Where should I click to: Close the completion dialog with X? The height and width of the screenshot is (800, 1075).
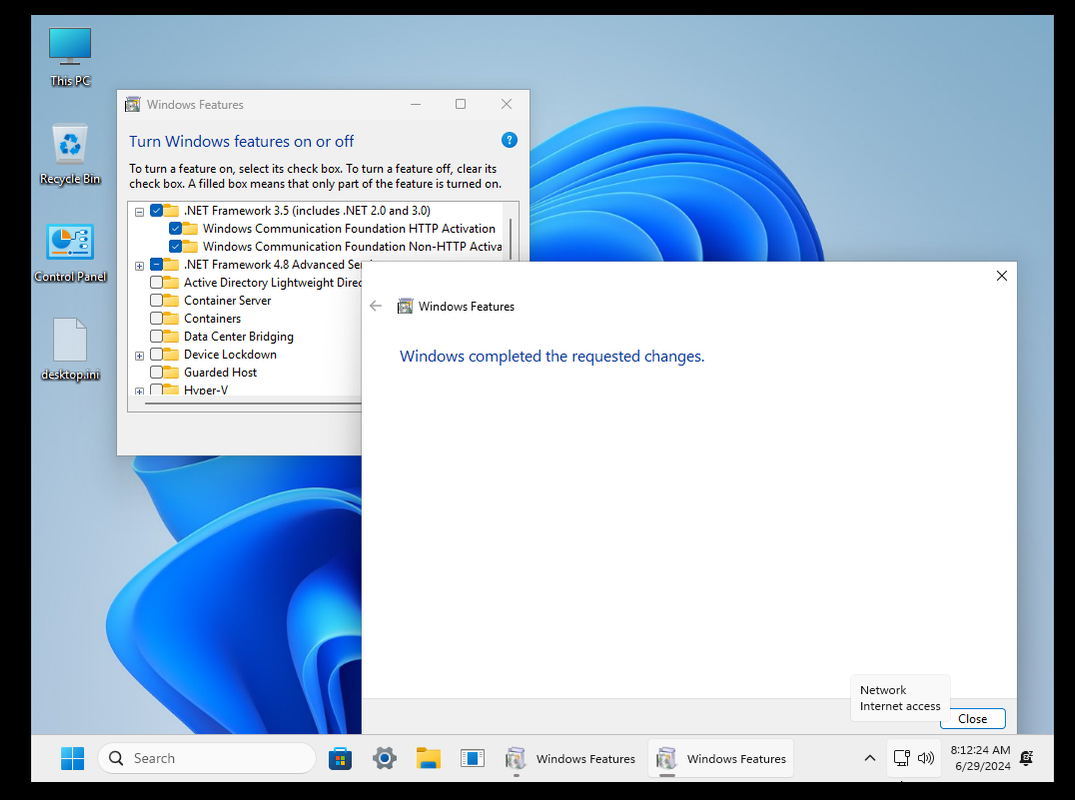(1002, 276)
